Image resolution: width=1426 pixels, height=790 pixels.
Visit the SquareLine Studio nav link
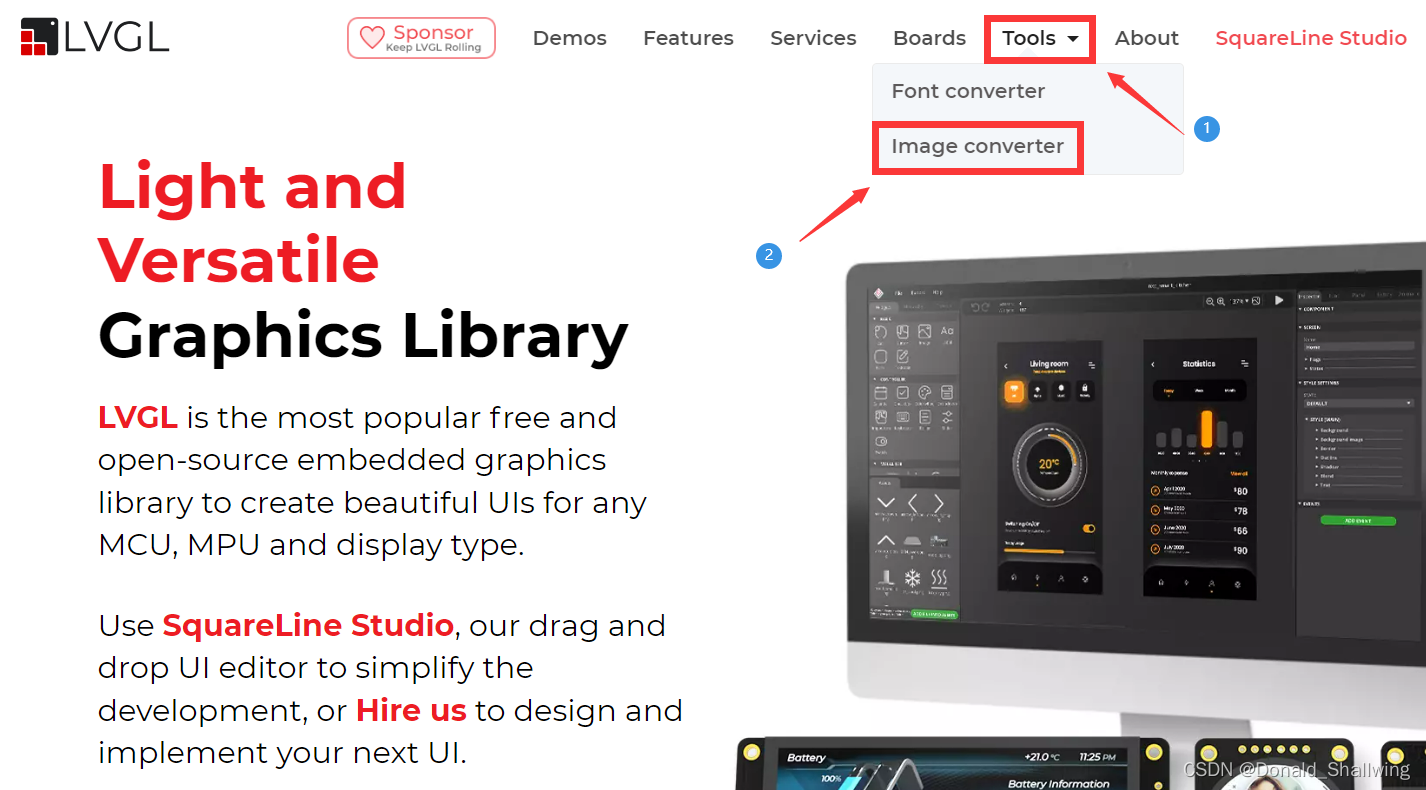tap(1311, 38)
